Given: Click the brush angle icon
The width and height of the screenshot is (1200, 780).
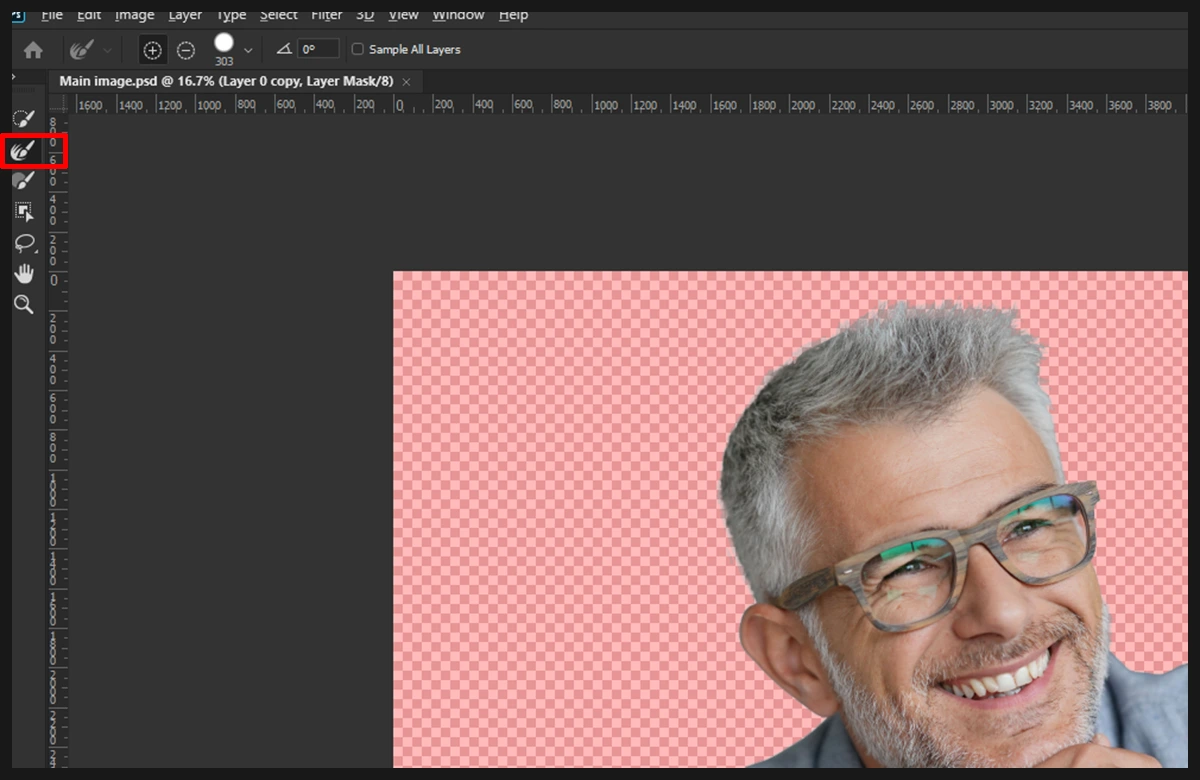Looking at the screenshot, I should point(284,49).
